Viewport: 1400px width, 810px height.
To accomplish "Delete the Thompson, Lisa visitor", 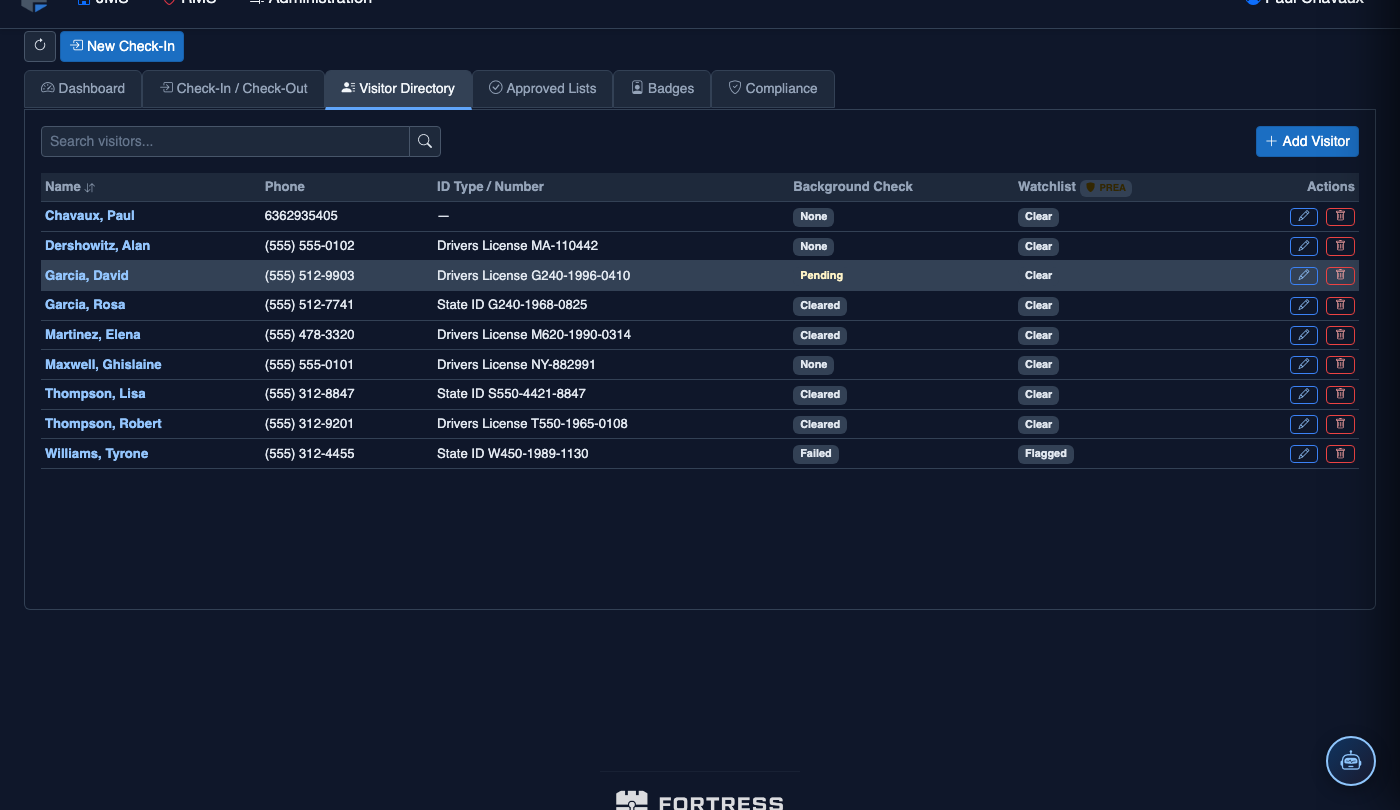I will click(1340, 394).
